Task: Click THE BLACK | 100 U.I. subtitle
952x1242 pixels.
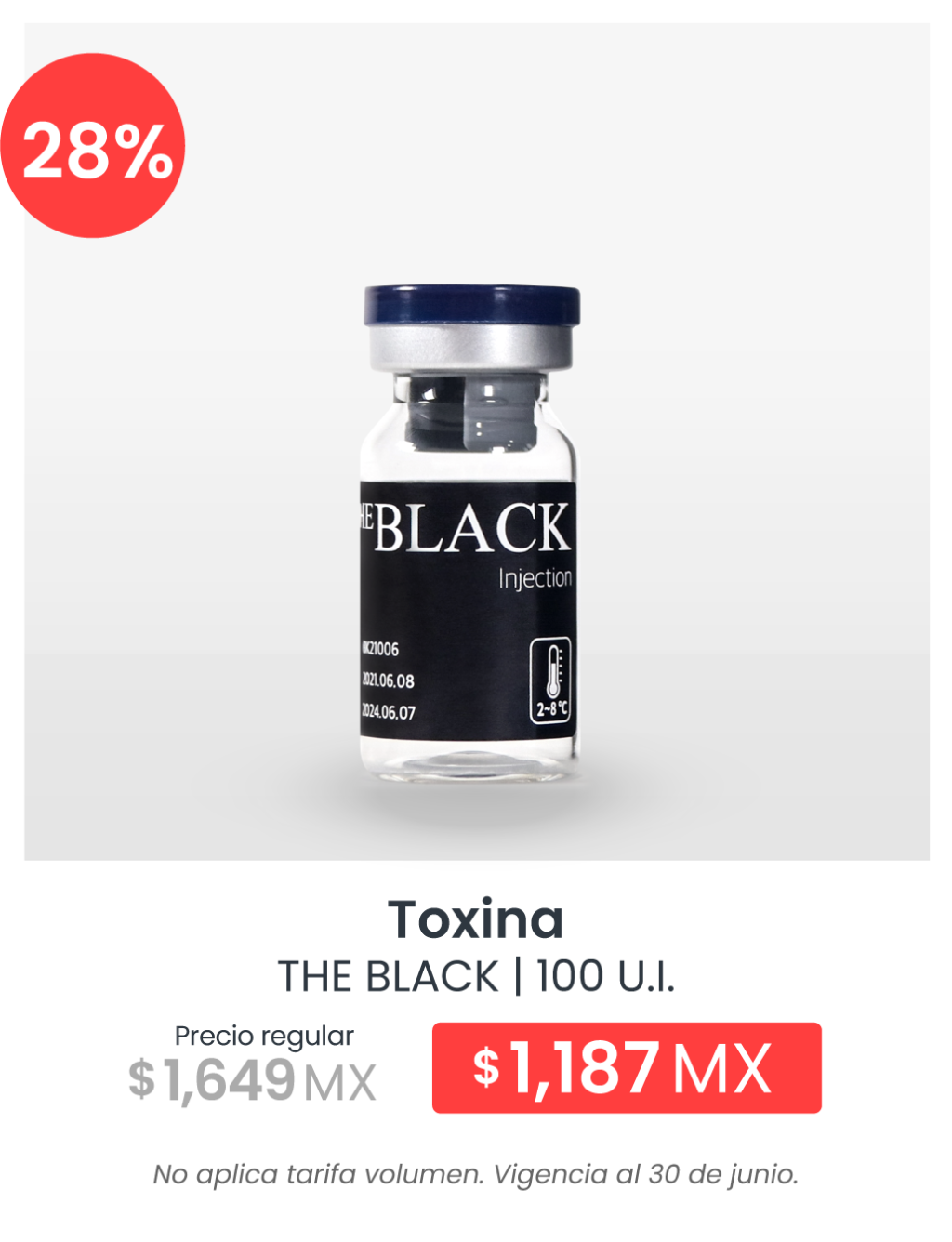Action: (476, 977)
